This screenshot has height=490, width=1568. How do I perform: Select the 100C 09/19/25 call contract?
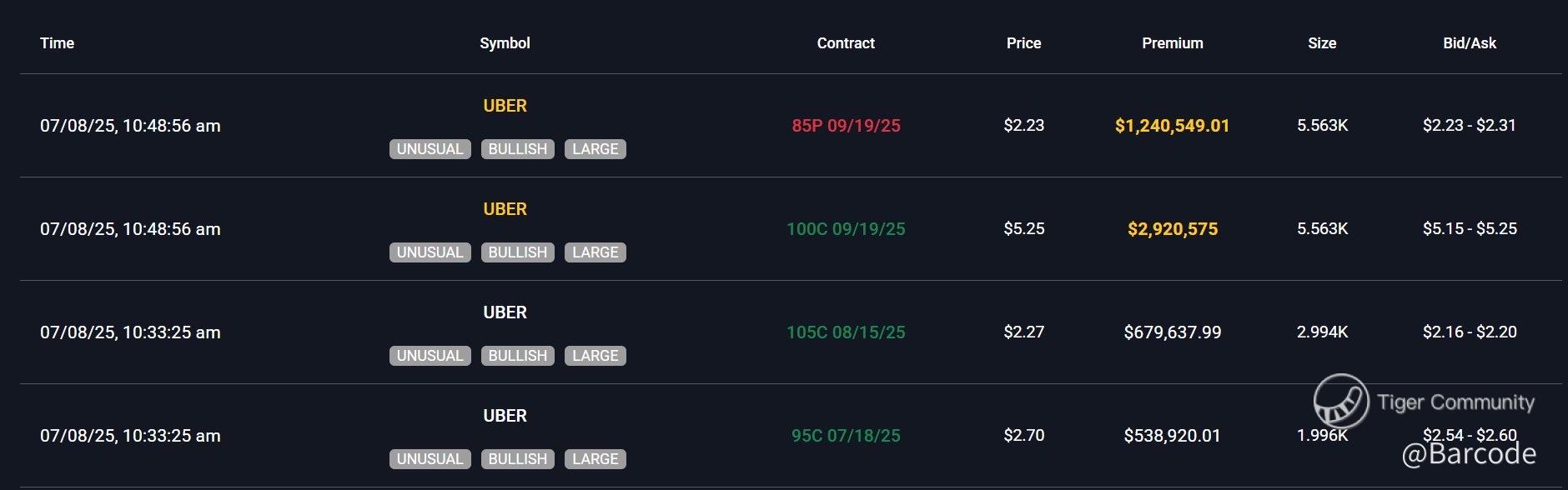pos(846,229)
